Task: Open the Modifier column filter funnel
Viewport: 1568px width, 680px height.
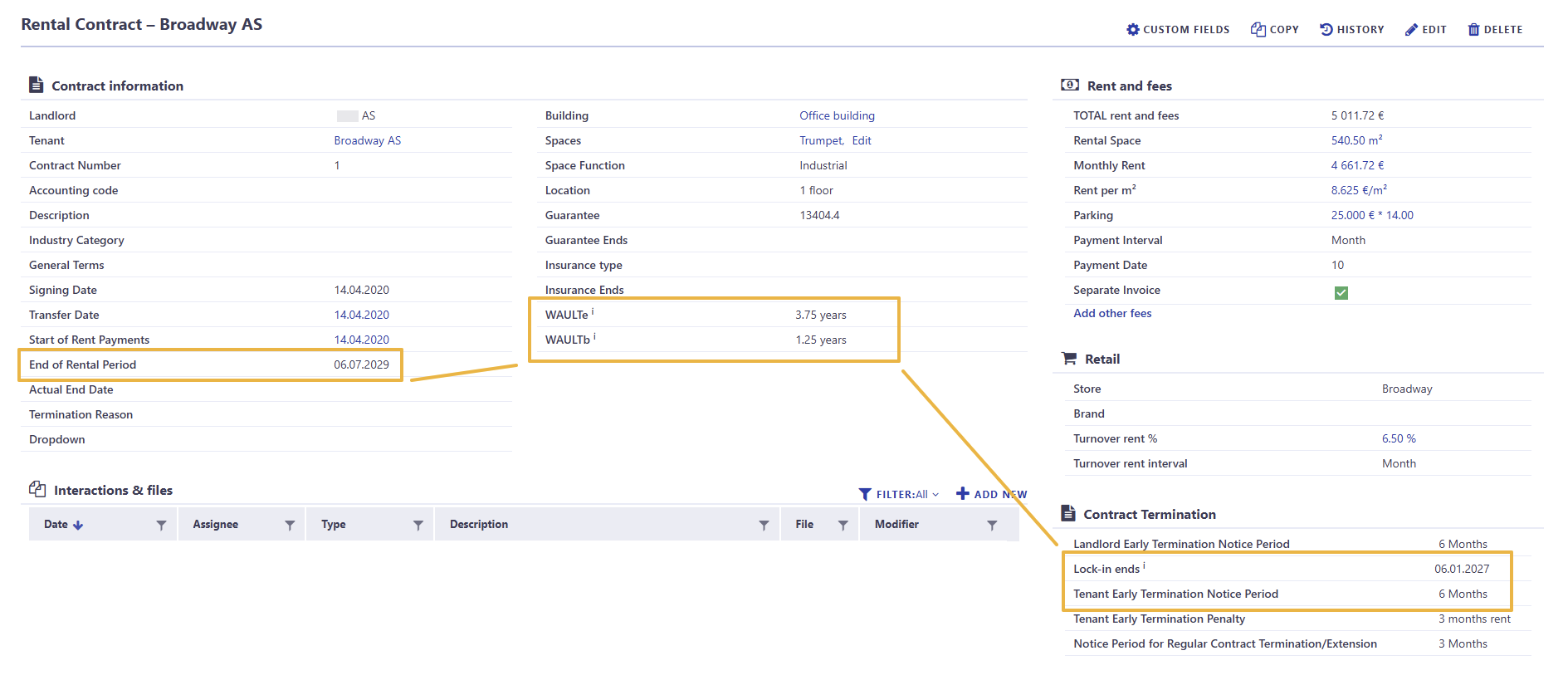Action: click(x=992, y=525)
